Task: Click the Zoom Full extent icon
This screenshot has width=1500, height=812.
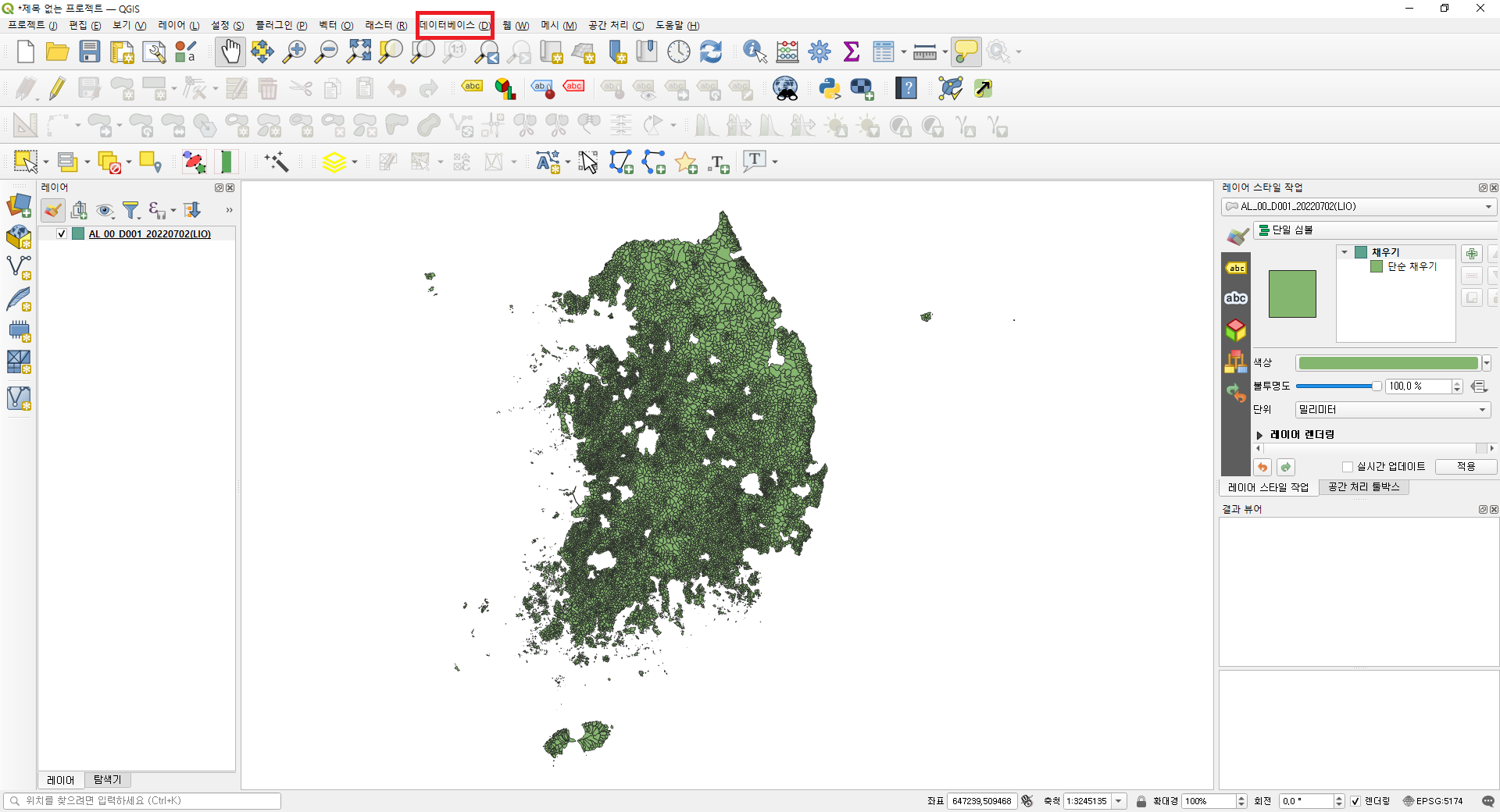Action: pyautogui.click(x=359, y=52)
